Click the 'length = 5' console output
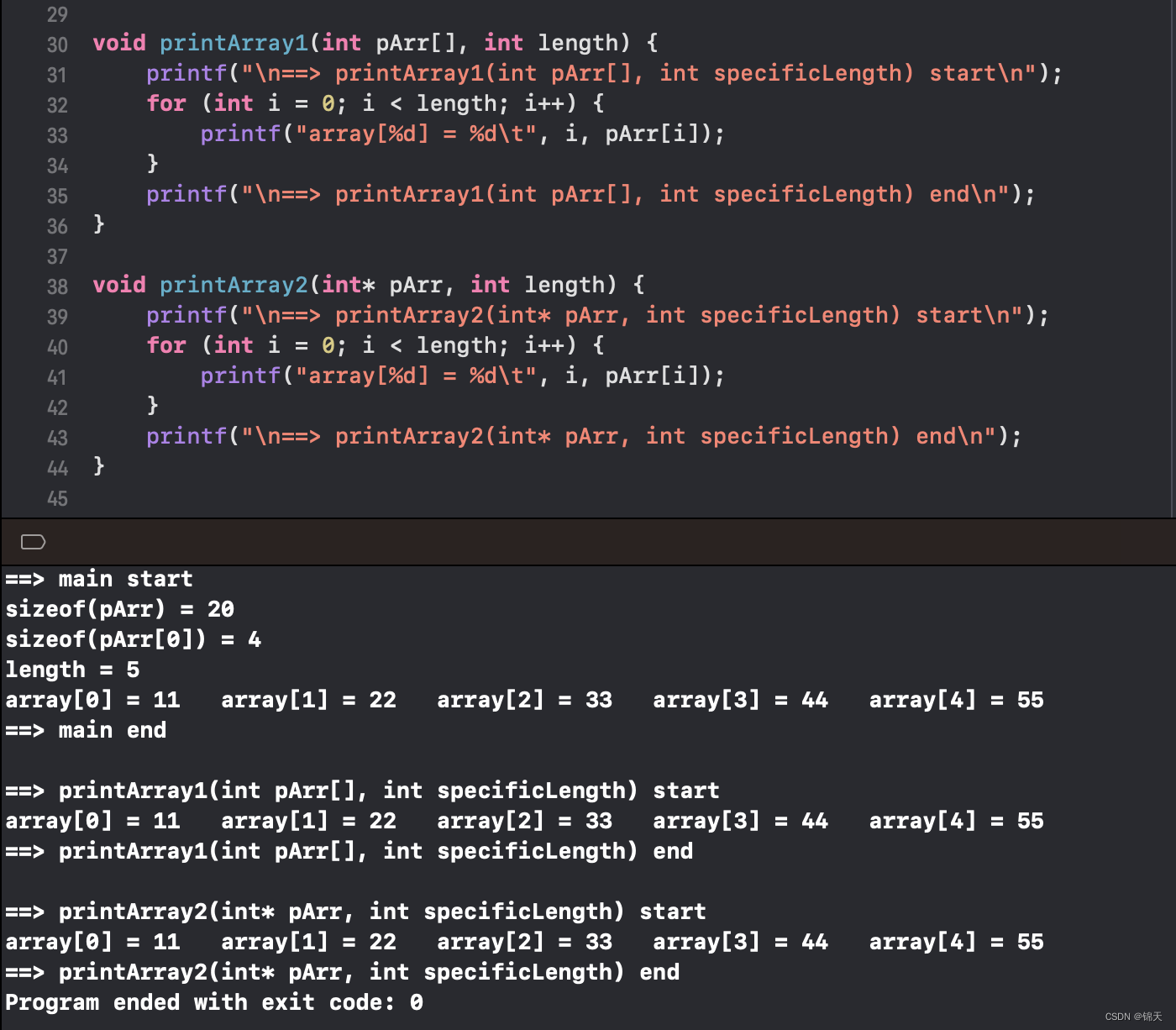1176x1030 pixels. pyautogui.click(x=72, y=670)
